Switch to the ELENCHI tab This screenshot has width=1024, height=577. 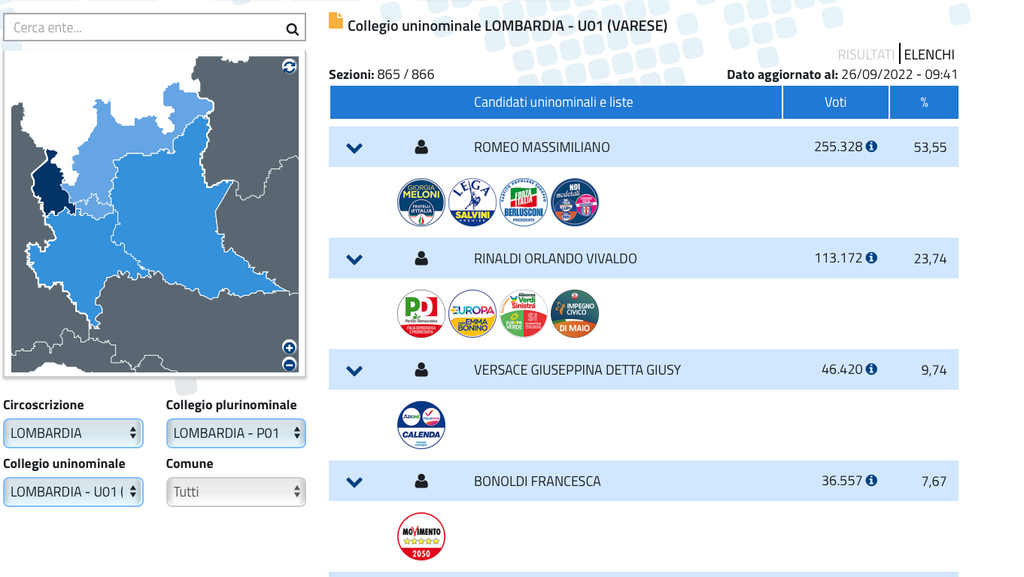929,55
